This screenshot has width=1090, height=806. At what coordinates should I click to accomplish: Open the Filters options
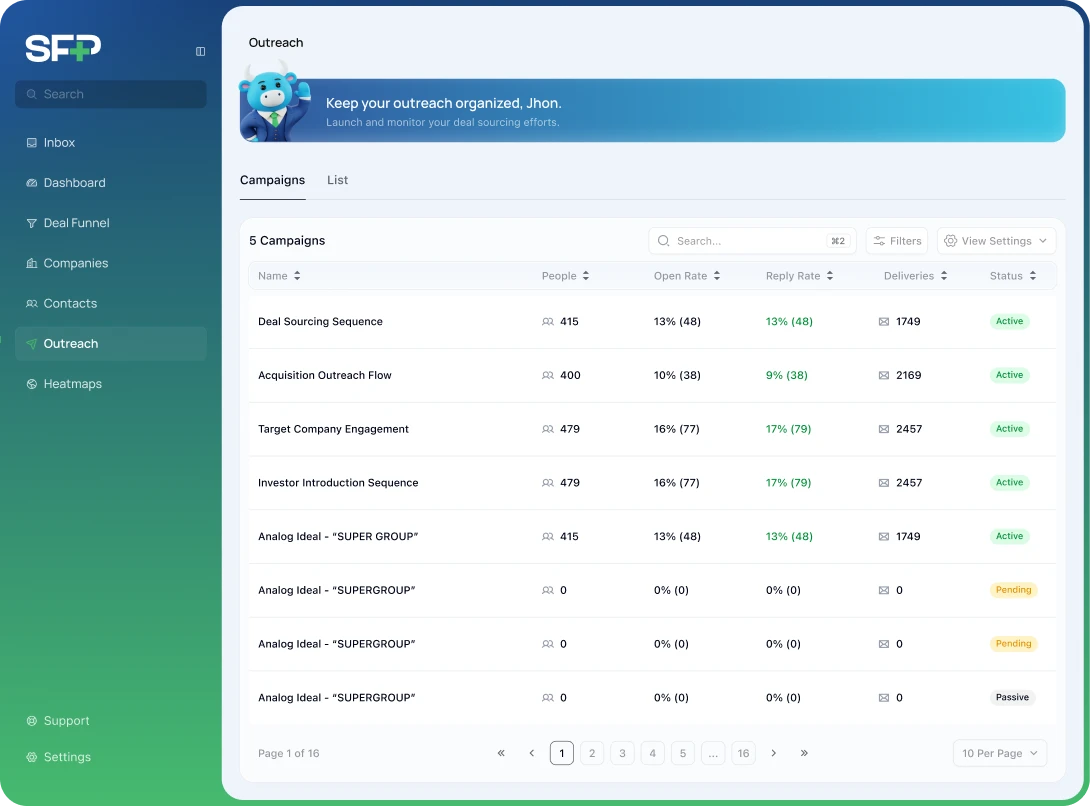click(896, 241)
